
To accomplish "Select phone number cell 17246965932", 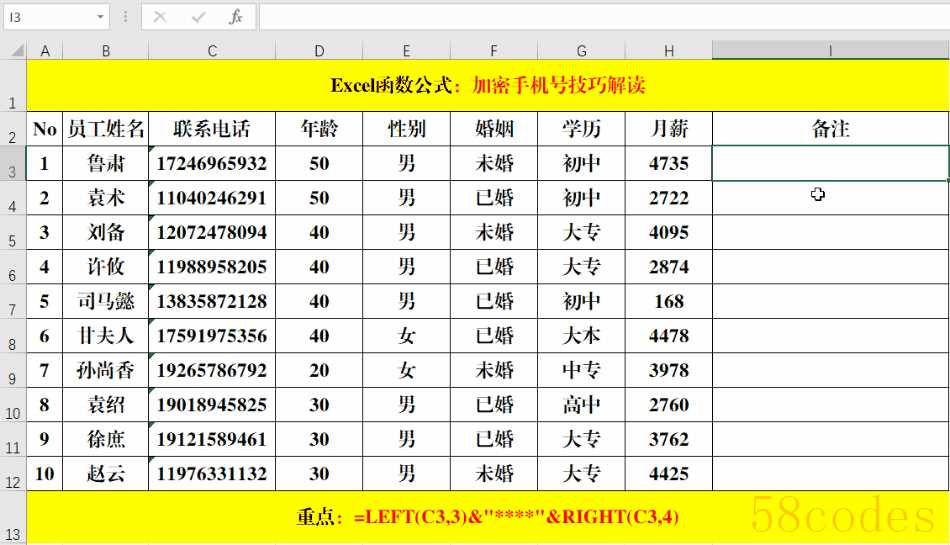I will tap(212, 163).
